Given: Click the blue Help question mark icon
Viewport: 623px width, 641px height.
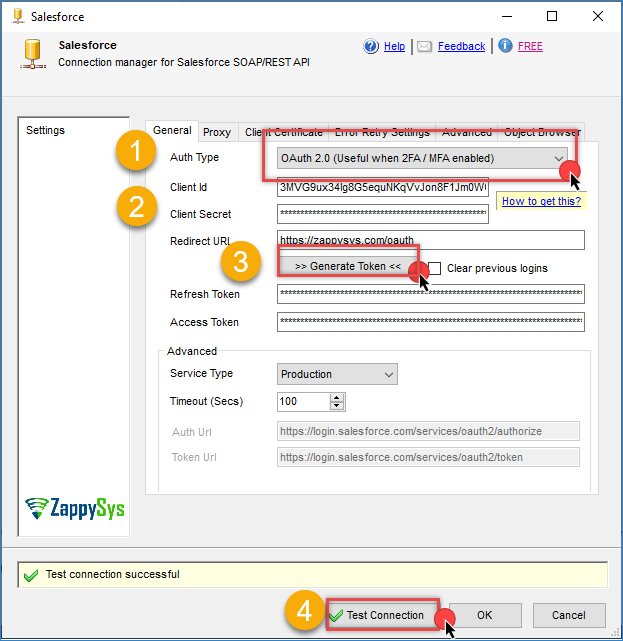Looking at the screenshot, I should (x=371, y=46).
